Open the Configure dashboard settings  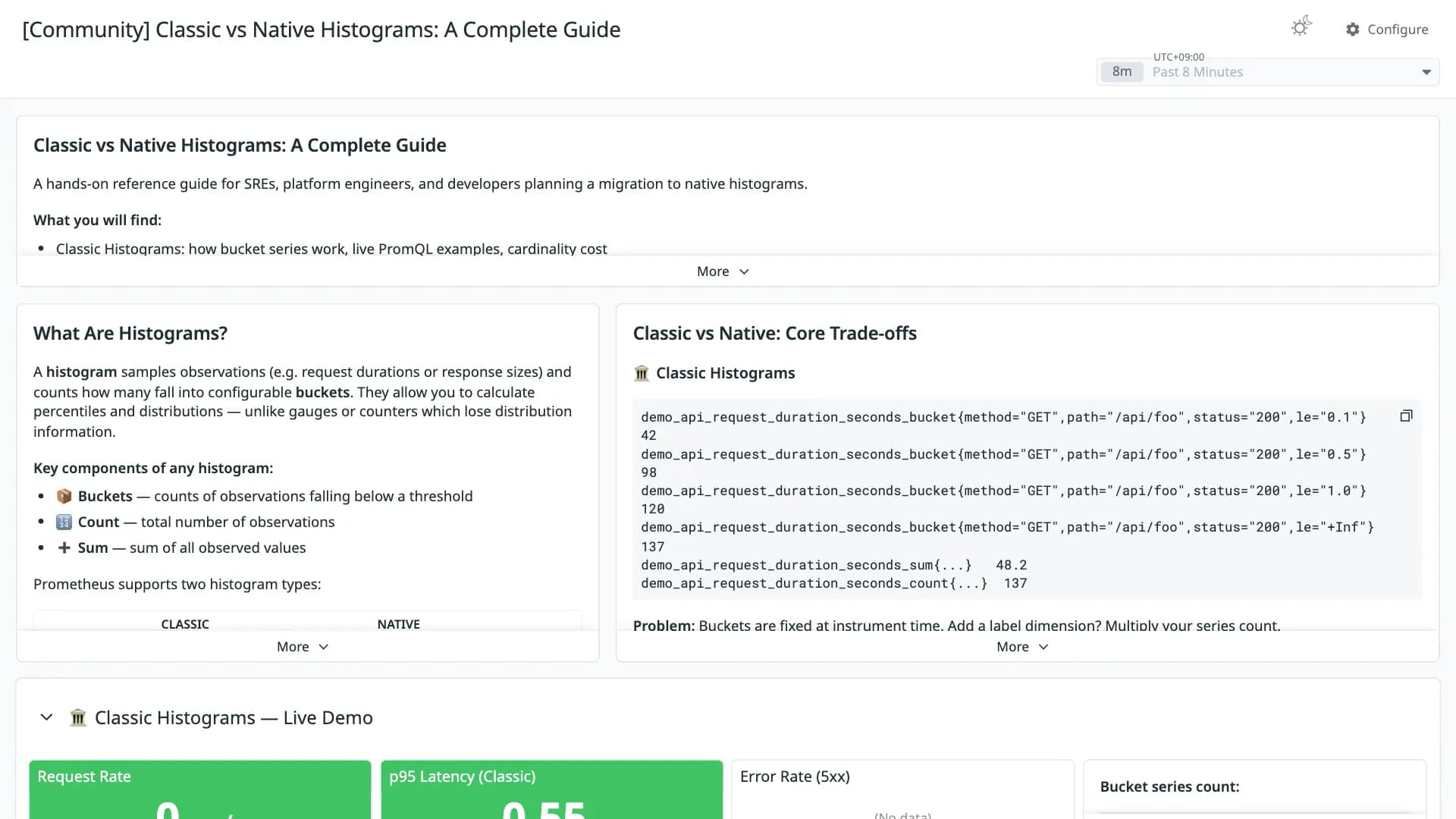[1387, 30]
